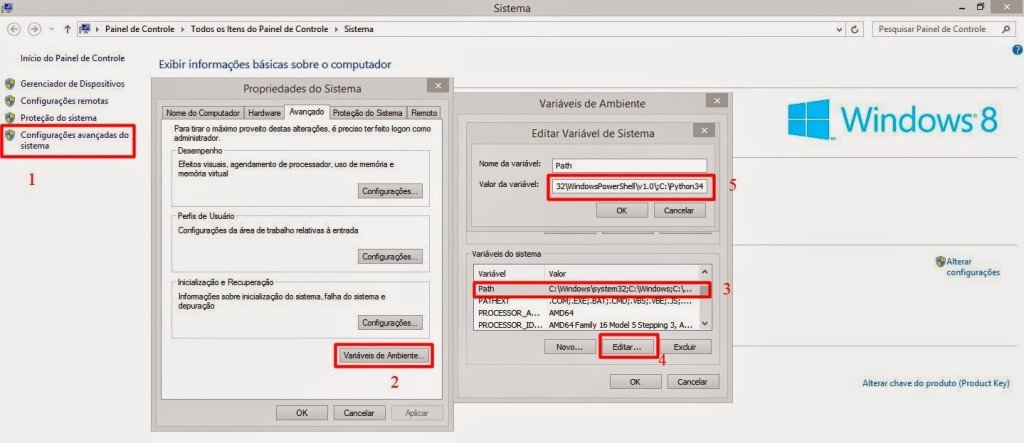Viewport: 1024px width, 443px height.
Task: Open Proteção do sistema link
Action: tap(58, 118)
